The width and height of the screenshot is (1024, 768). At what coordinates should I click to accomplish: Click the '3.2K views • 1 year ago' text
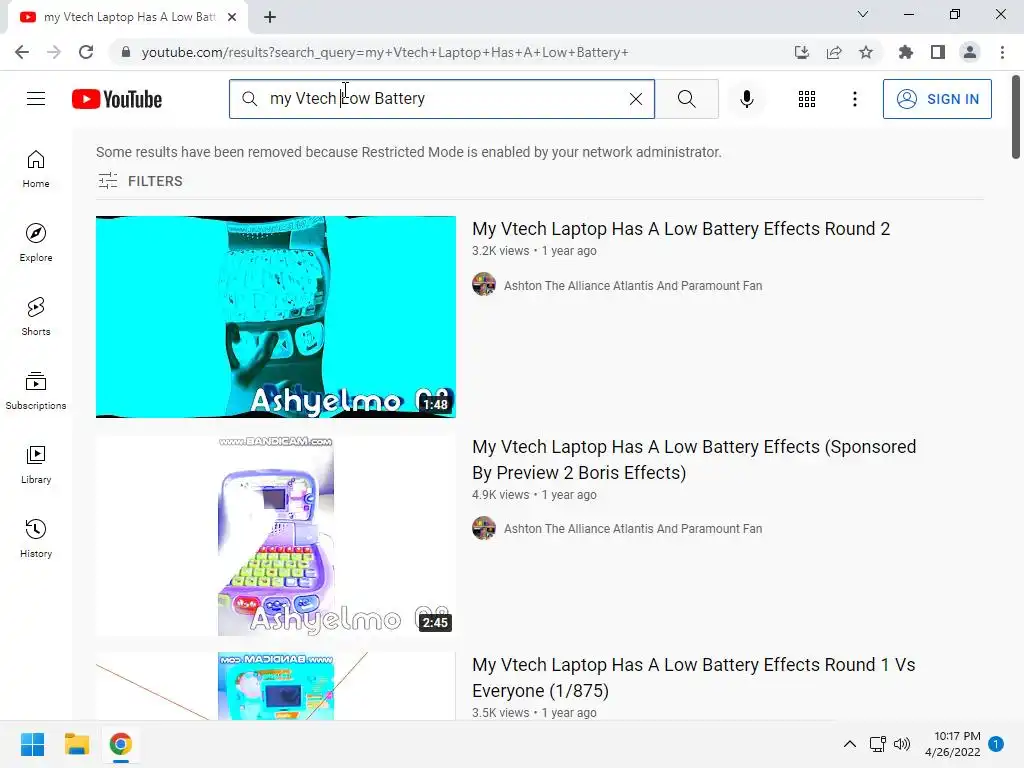click(x=534, y=251)
